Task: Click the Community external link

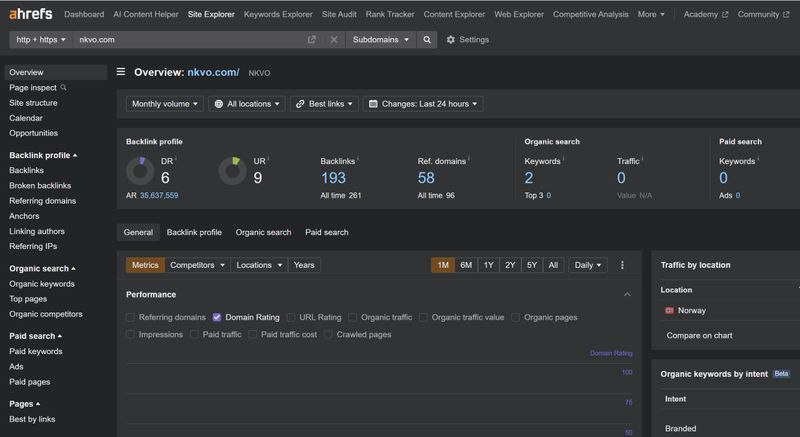Action: pyautogui.click(x=763, y=14)
